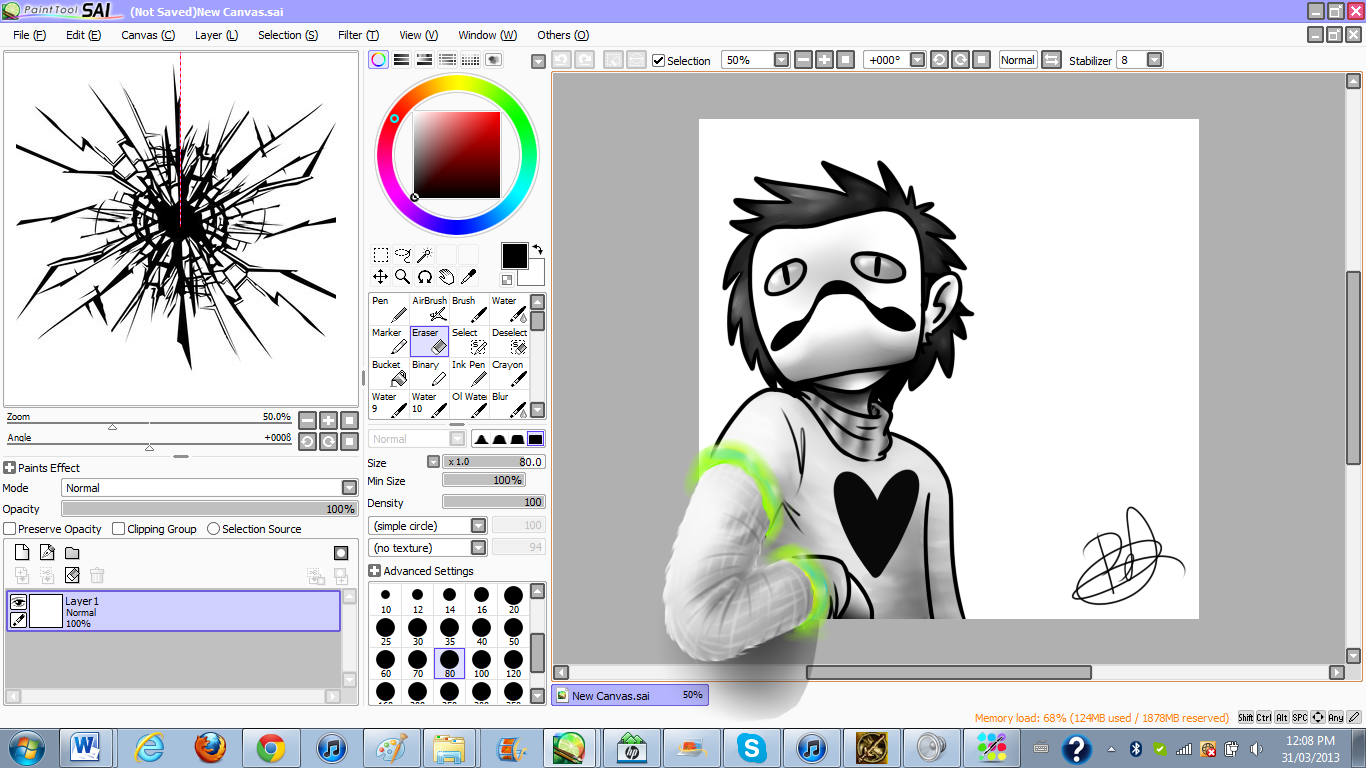Screen dimensions: 1366x768
Task: Select the hand pan tool
Action: pos(447,277)
